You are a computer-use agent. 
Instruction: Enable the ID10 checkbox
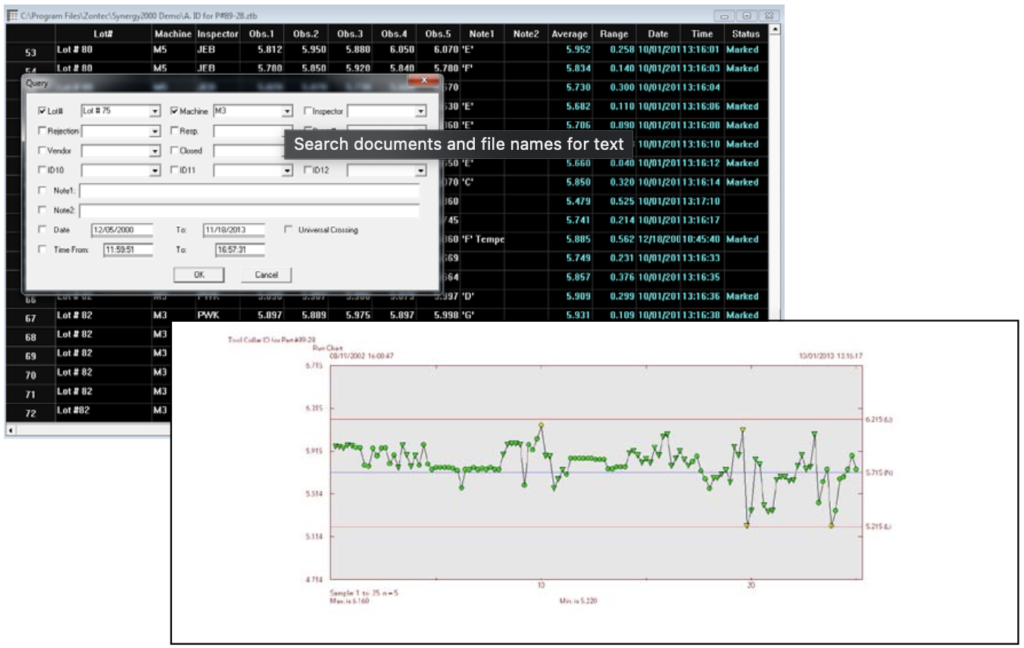42,170
